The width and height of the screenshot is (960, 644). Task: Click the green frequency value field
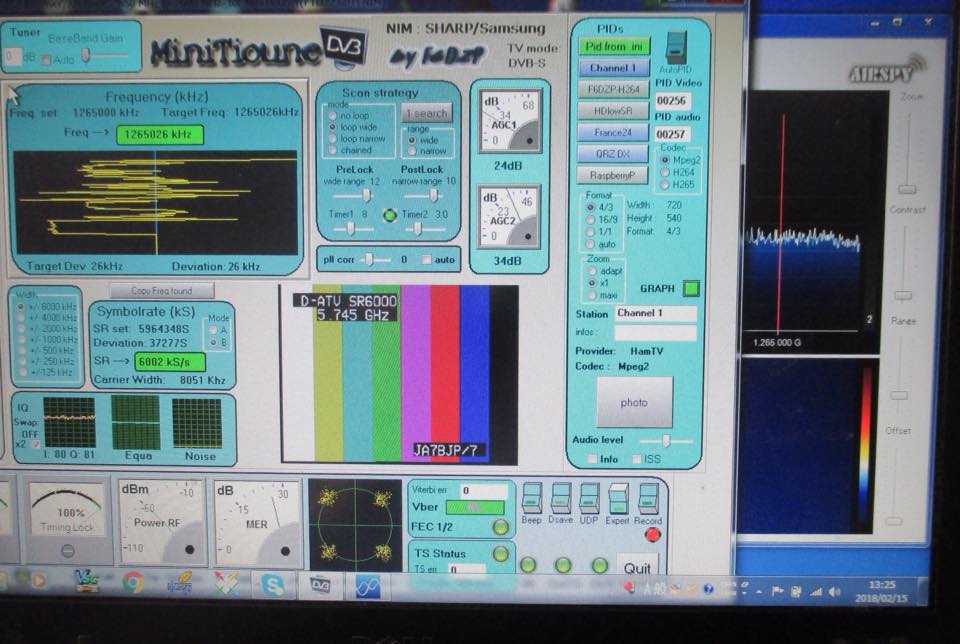pos(159,135)
